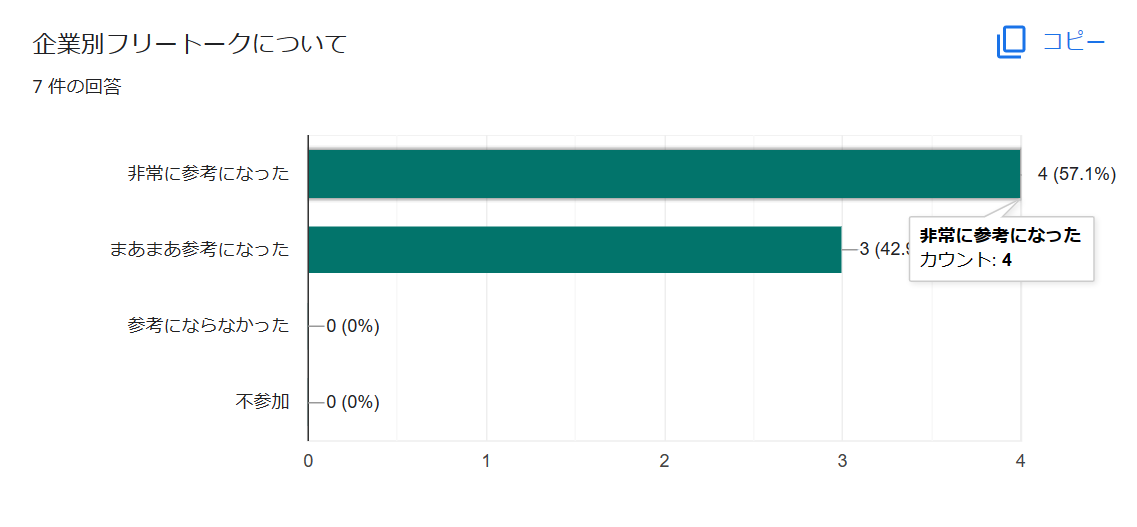
Task: Select the まあまあ参考になった bar
Action: (575, 249)
